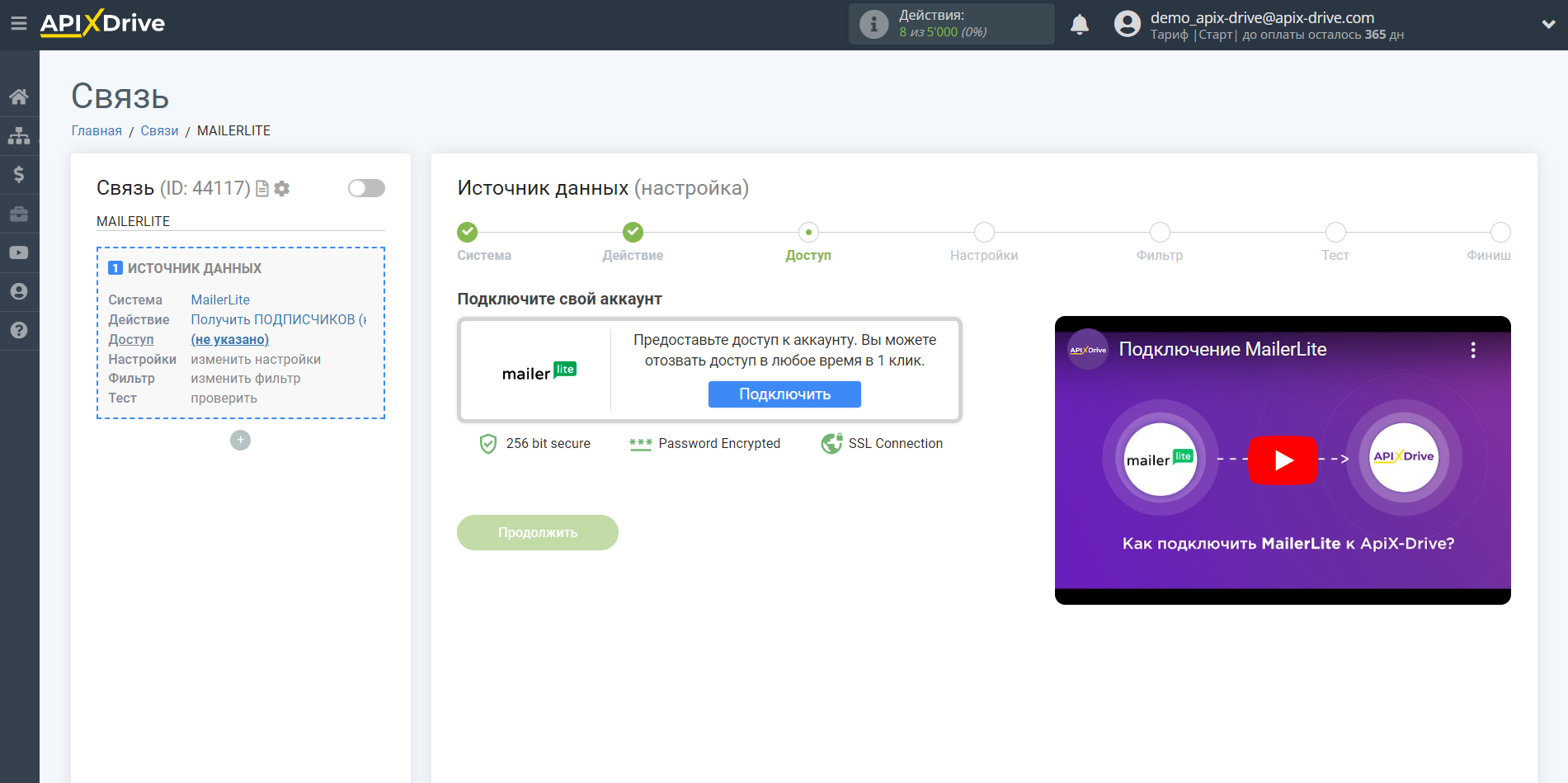
Task: Click the (не указано) access link
Action: pyautogui.click(x=230, y=339)
